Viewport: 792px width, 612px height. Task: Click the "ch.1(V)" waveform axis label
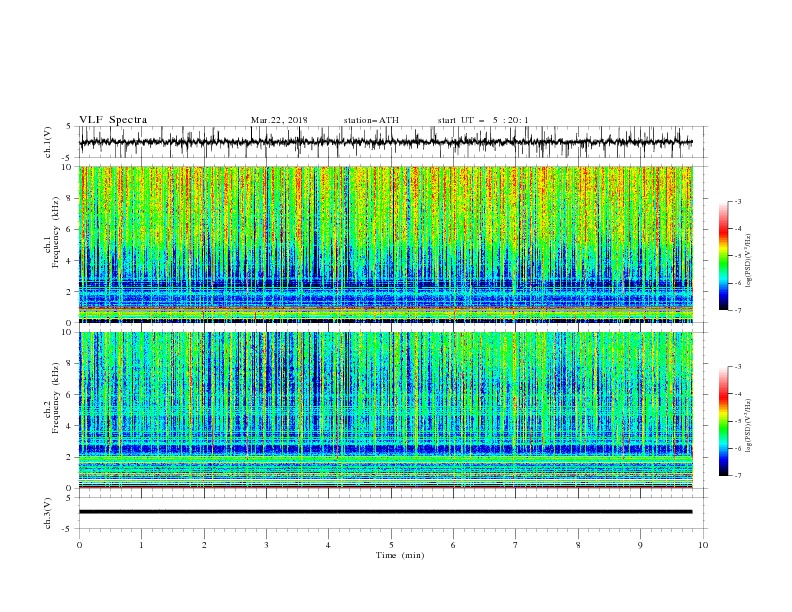[48, 142]
